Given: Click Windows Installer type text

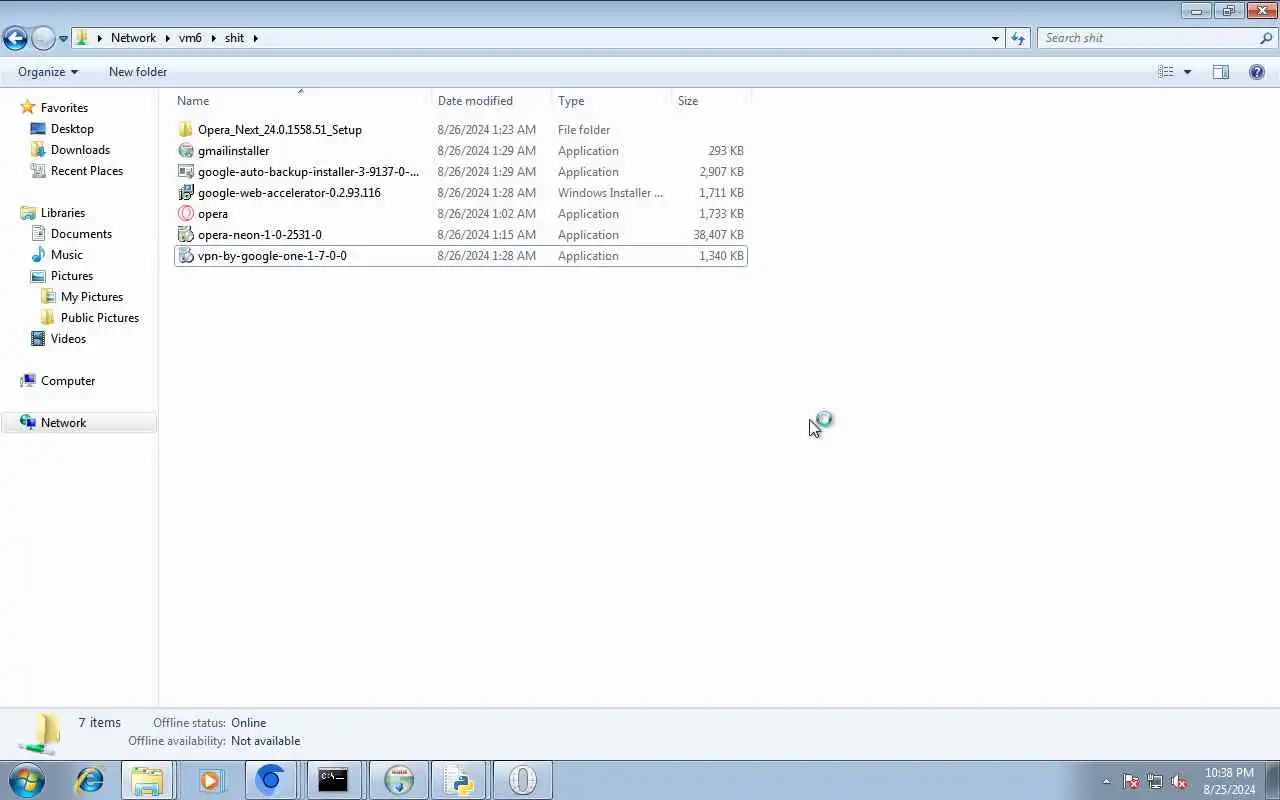Looking at the screenshot, I should [610, 193].
